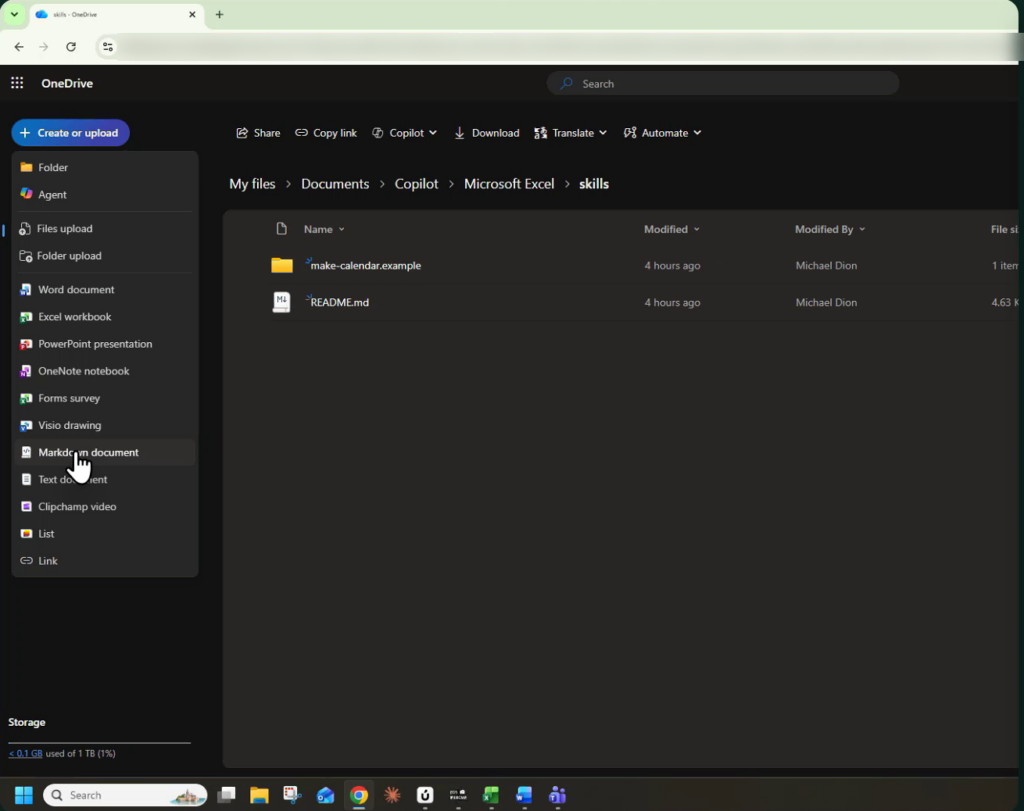The width and height of the screenshot is (1024, 811).
Task: Go back in the browser
Action: (19, 47)
